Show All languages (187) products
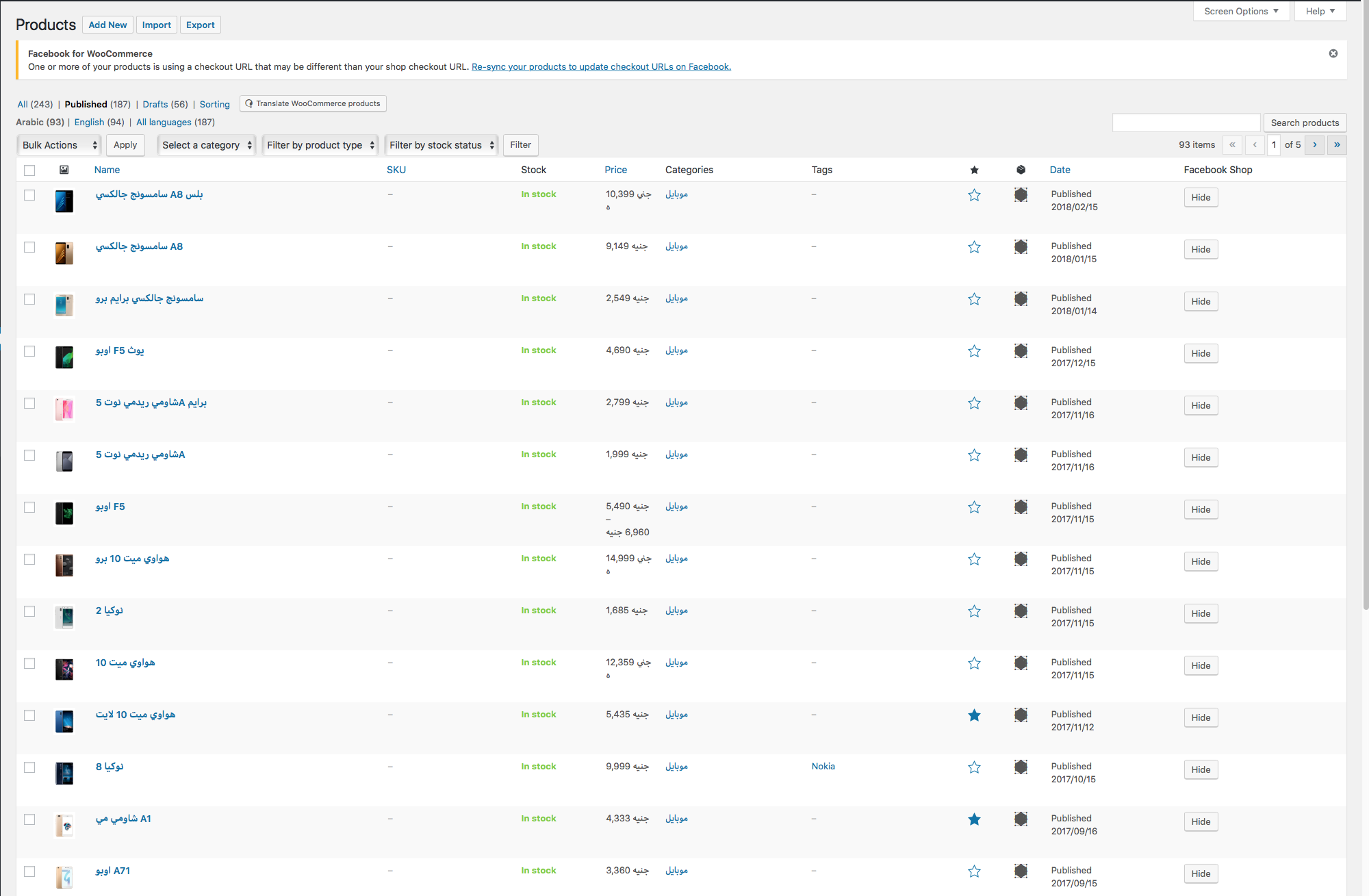Viewport: 1369px width, 896px height. (x=175, y=122)
